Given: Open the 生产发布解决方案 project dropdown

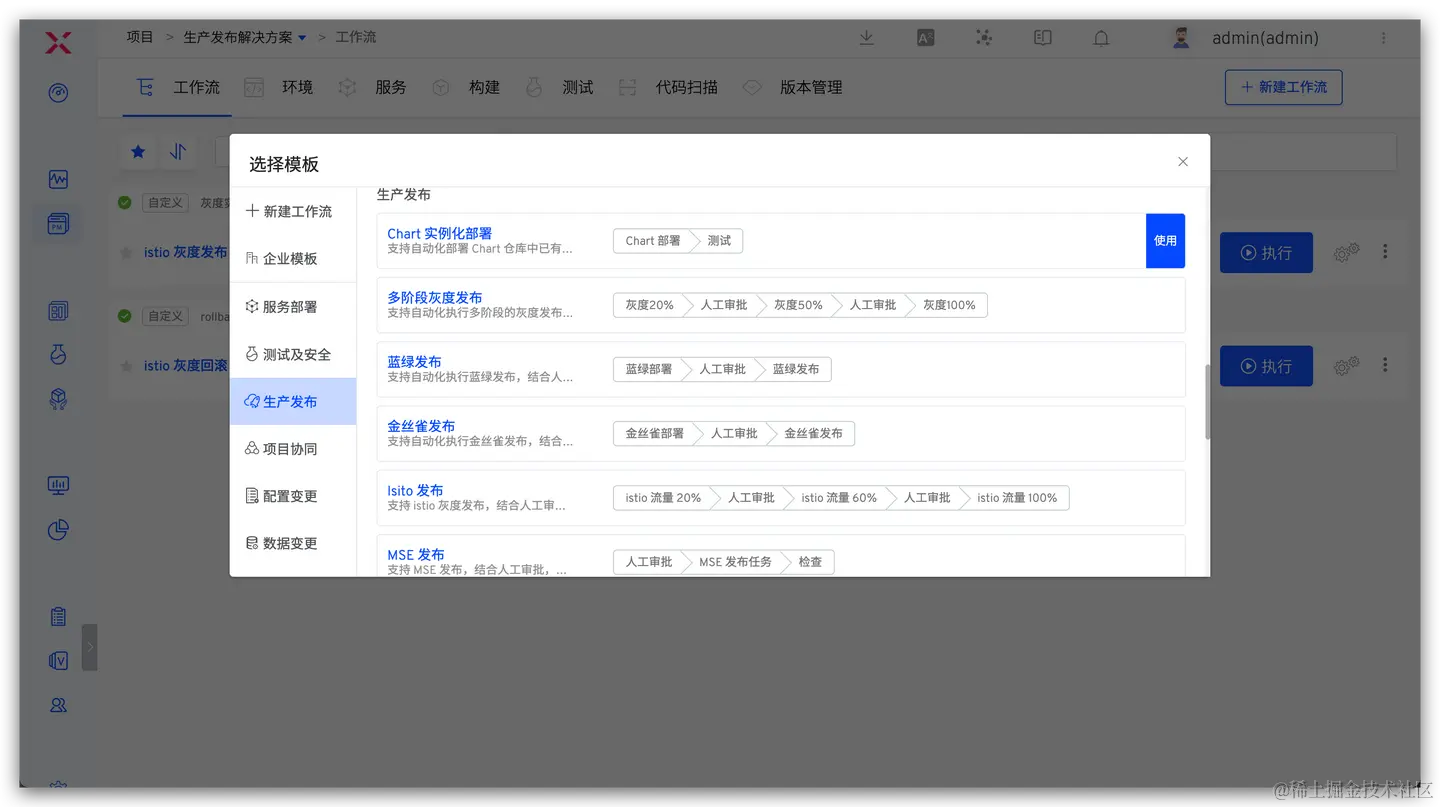Looking at the screenshot, I should (x=245, y=38).
